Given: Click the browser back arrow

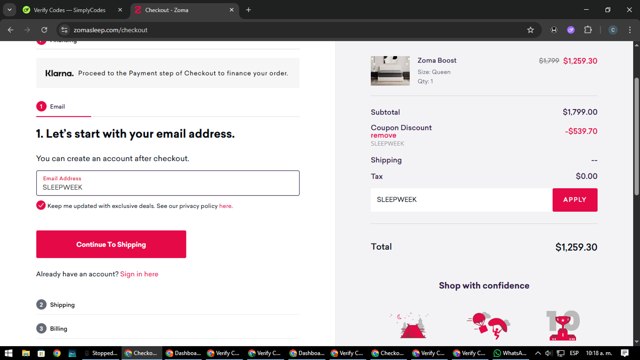Looking at the screenshot, I should 11,30.
